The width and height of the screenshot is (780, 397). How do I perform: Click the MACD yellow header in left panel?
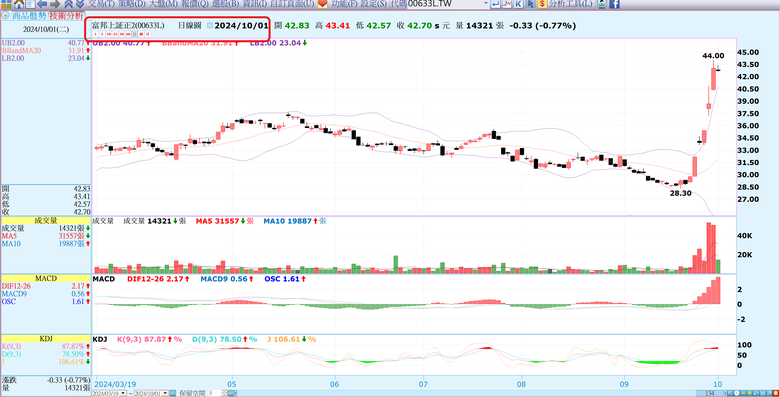coord(46,279)
